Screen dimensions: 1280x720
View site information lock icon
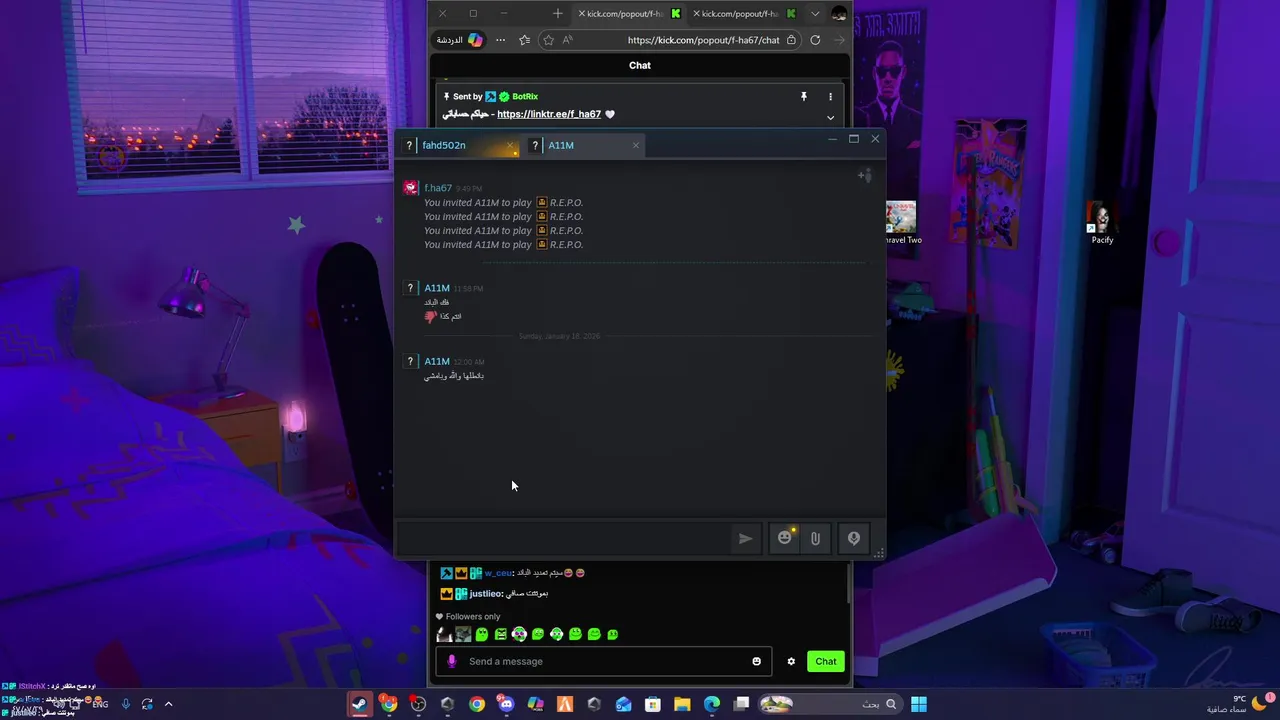[791, 40]
